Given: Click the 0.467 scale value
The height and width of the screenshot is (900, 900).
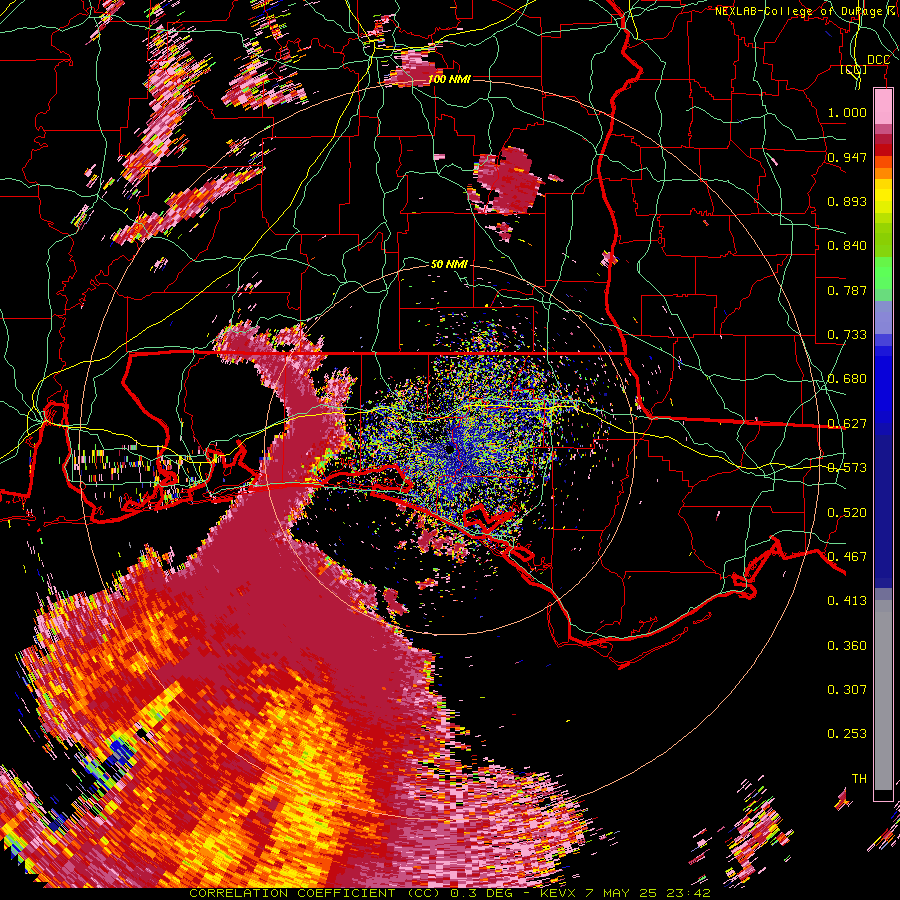Looking at the screenshot, I should (x=847, y=557).
